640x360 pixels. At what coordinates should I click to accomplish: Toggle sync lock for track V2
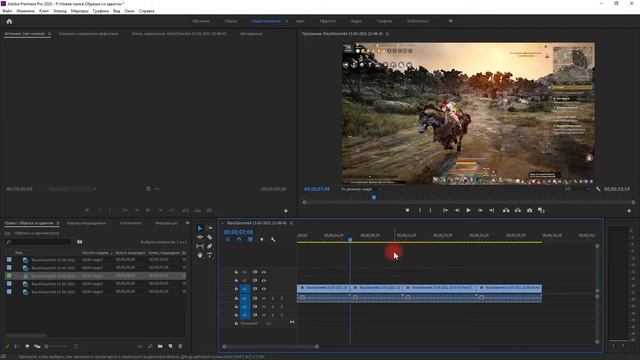pos(255,280)
